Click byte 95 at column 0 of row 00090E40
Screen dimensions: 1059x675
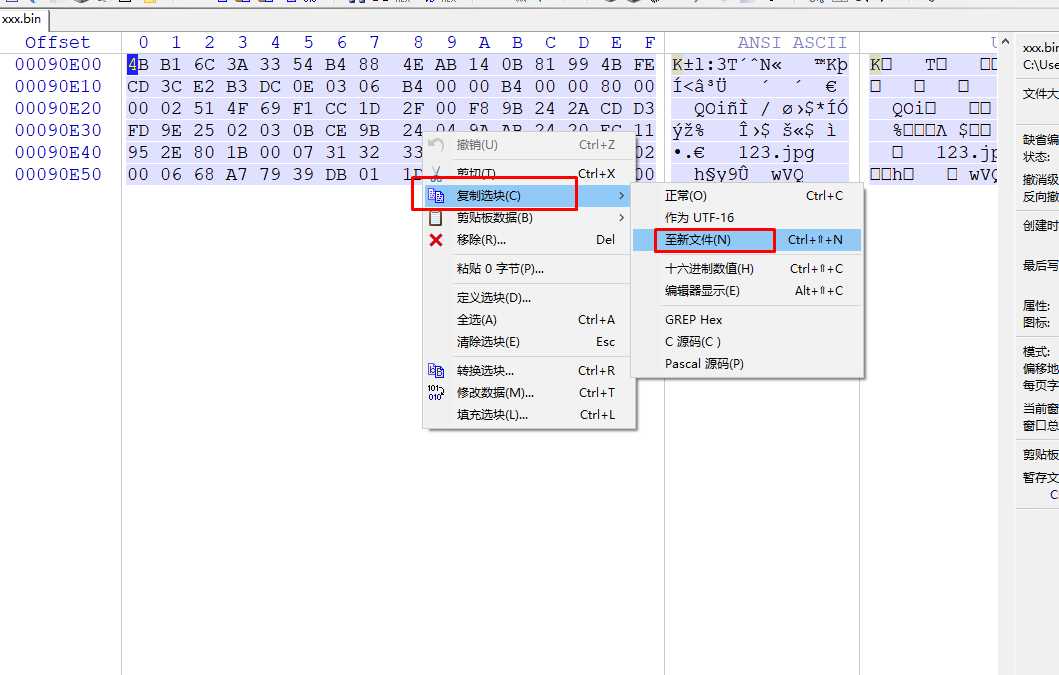138,153
